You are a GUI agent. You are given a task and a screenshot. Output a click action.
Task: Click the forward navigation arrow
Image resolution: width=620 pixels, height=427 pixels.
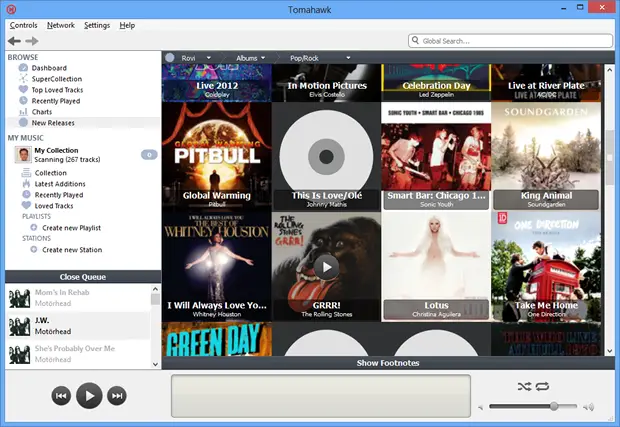coord(32,41)
